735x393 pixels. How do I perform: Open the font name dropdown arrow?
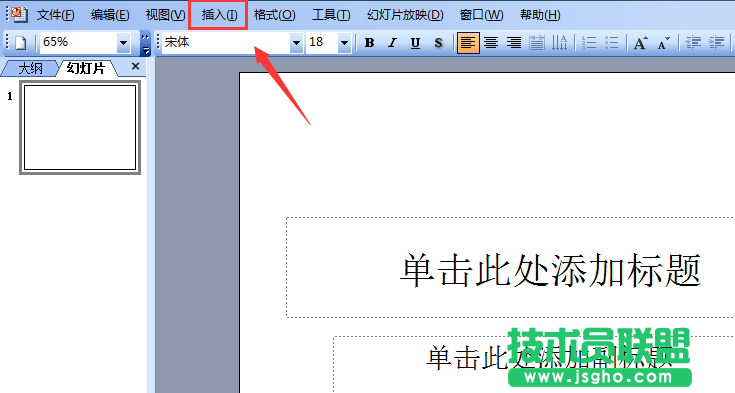coord(296,43)
